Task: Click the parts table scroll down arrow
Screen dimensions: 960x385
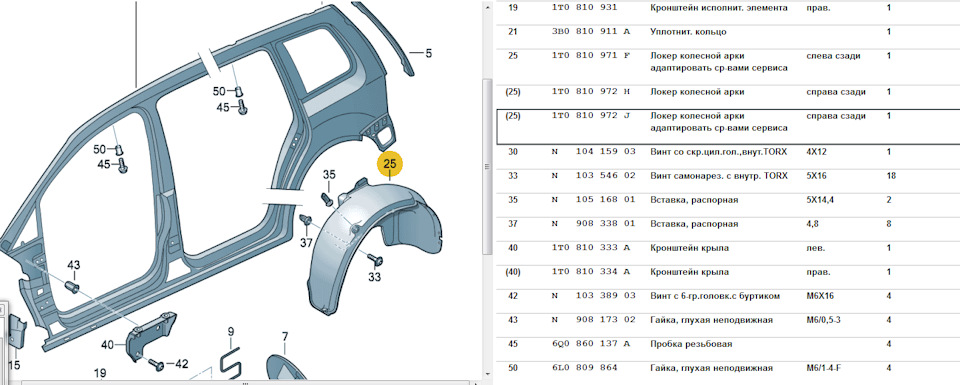Action: coord(487,373)
